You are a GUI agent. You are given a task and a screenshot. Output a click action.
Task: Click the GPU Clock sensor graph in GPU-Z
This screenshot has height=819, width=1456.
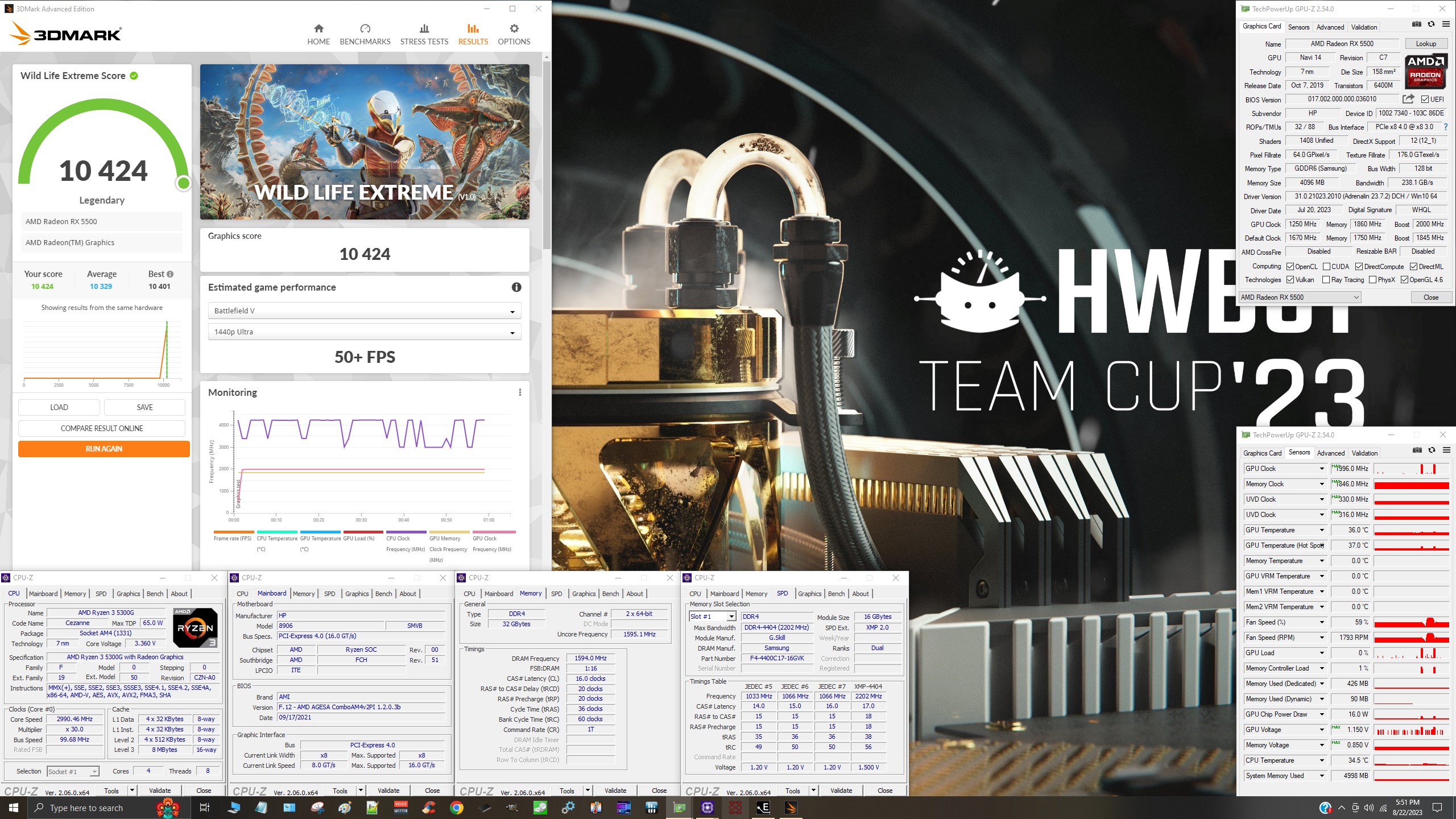(x=1412, y=469)
